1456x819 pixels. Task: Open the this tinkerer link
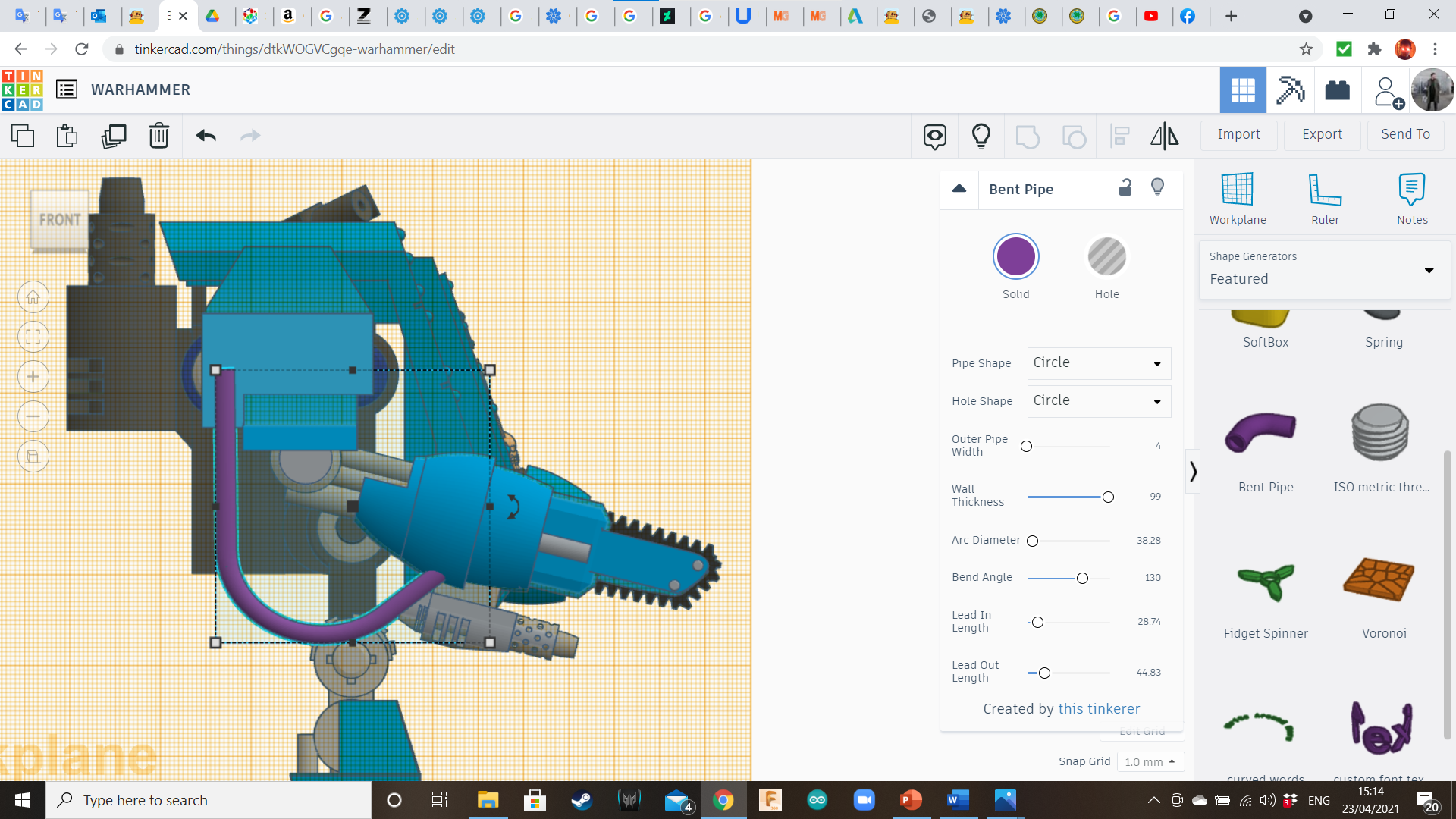coord(1099,708)
